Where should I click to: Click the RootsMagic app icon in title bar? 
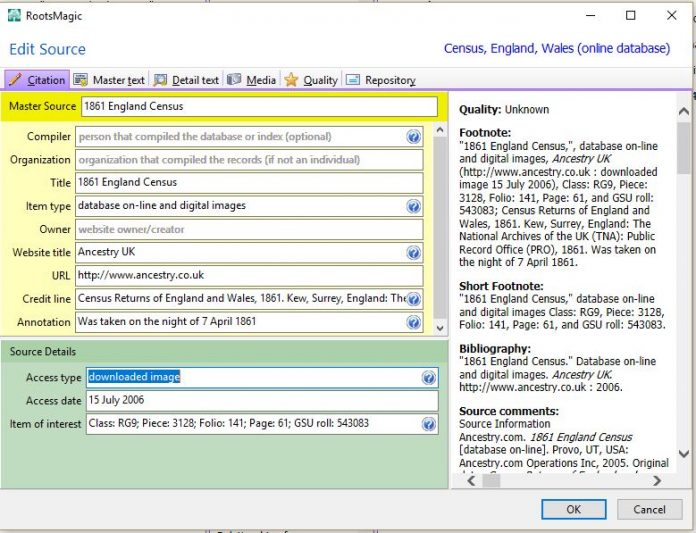[x=14, y=16]
